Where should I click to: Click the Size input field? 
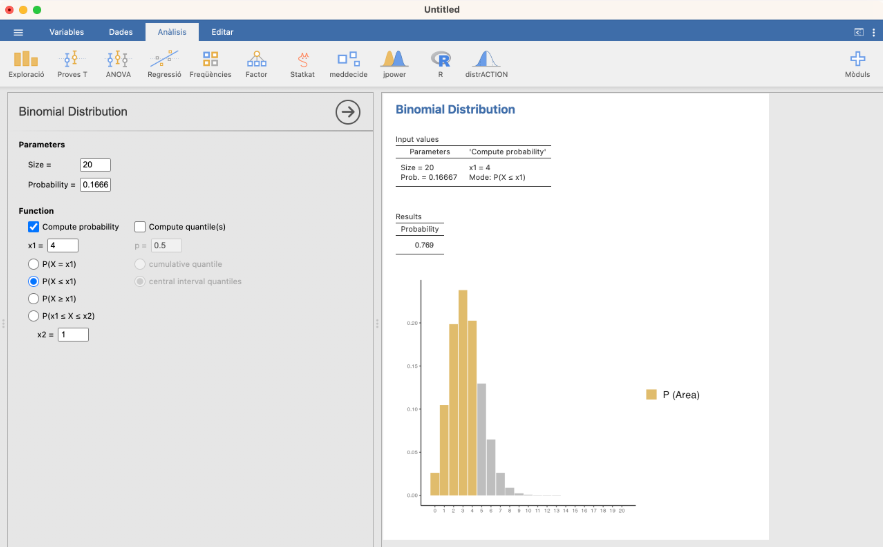tap(95, 164)
